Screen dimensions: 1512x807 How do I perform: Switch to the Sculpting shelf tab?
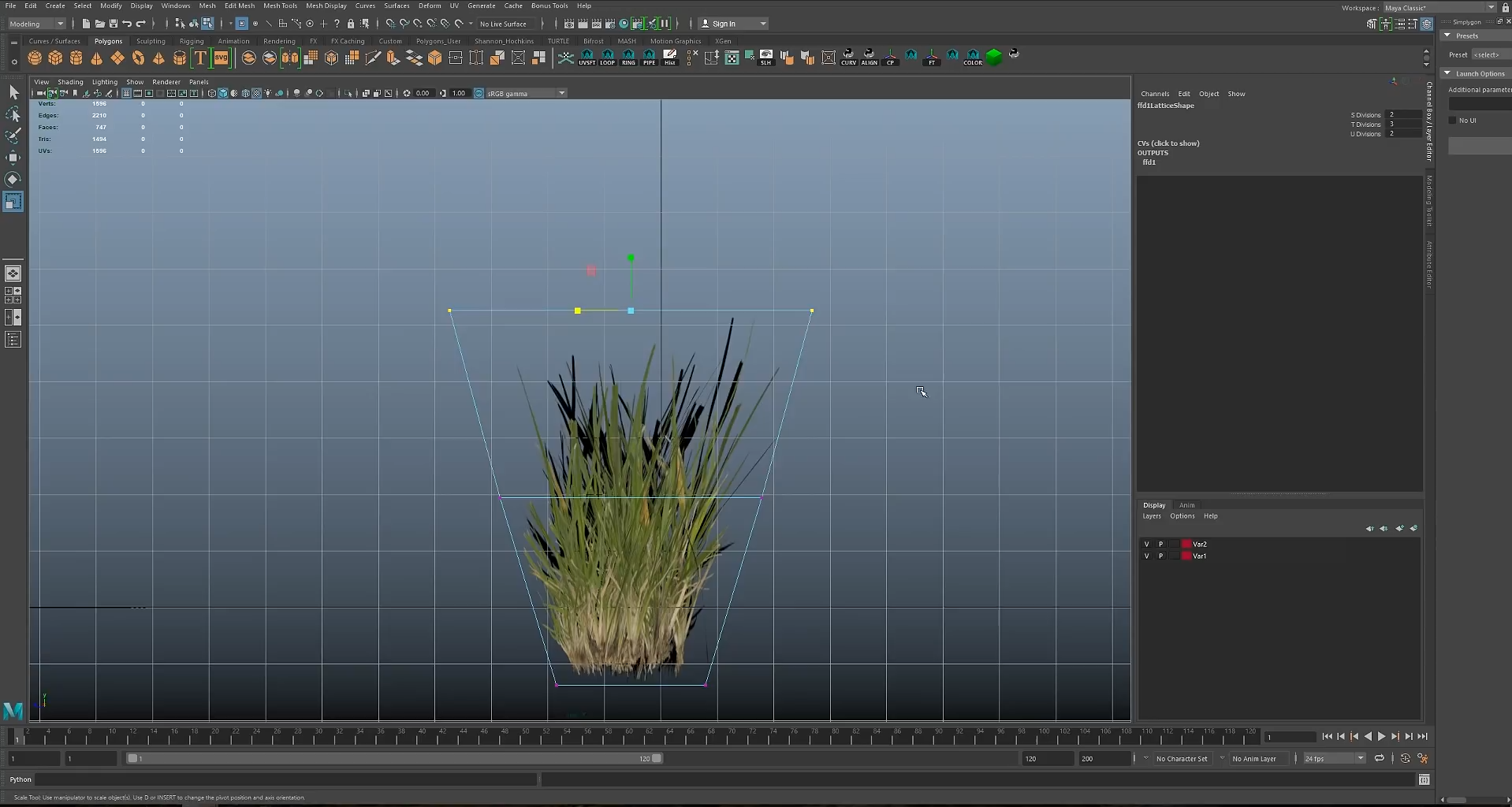[151, 41]
